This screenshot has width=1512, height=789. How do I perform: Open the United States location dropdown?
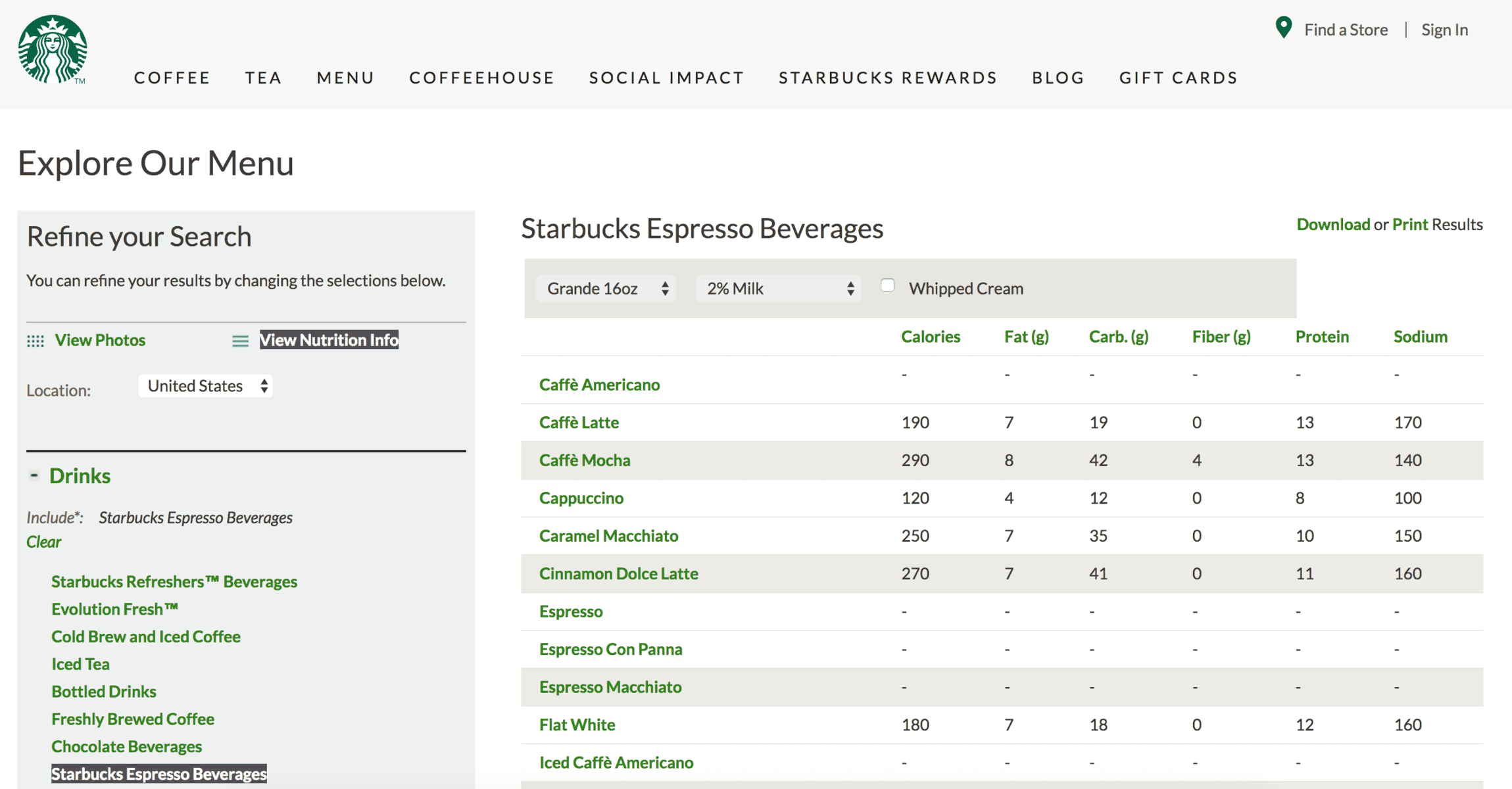(205, 386)
